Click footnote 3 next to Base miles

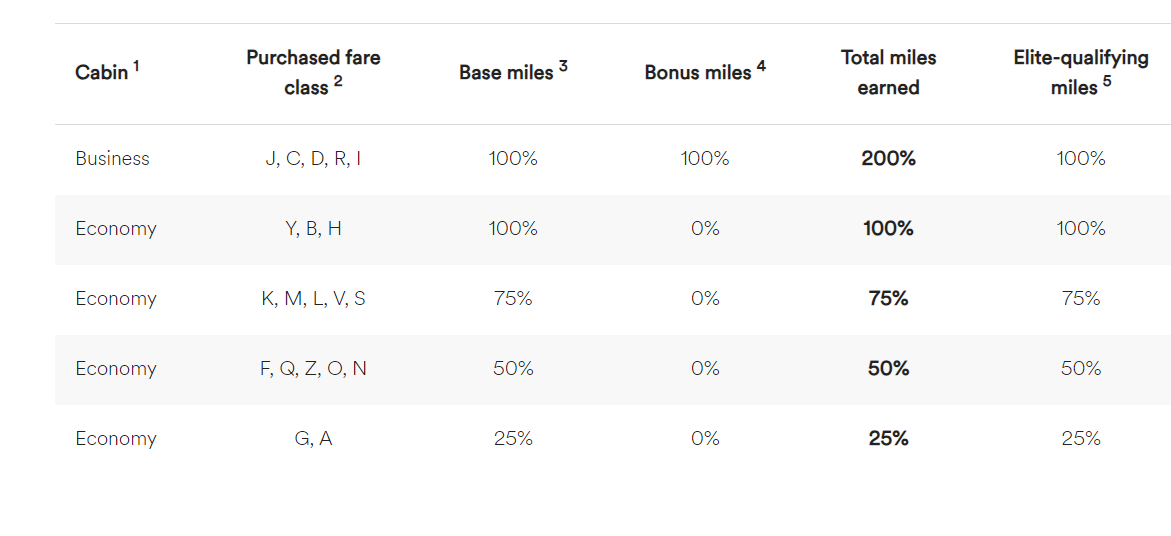coord(563,66)
